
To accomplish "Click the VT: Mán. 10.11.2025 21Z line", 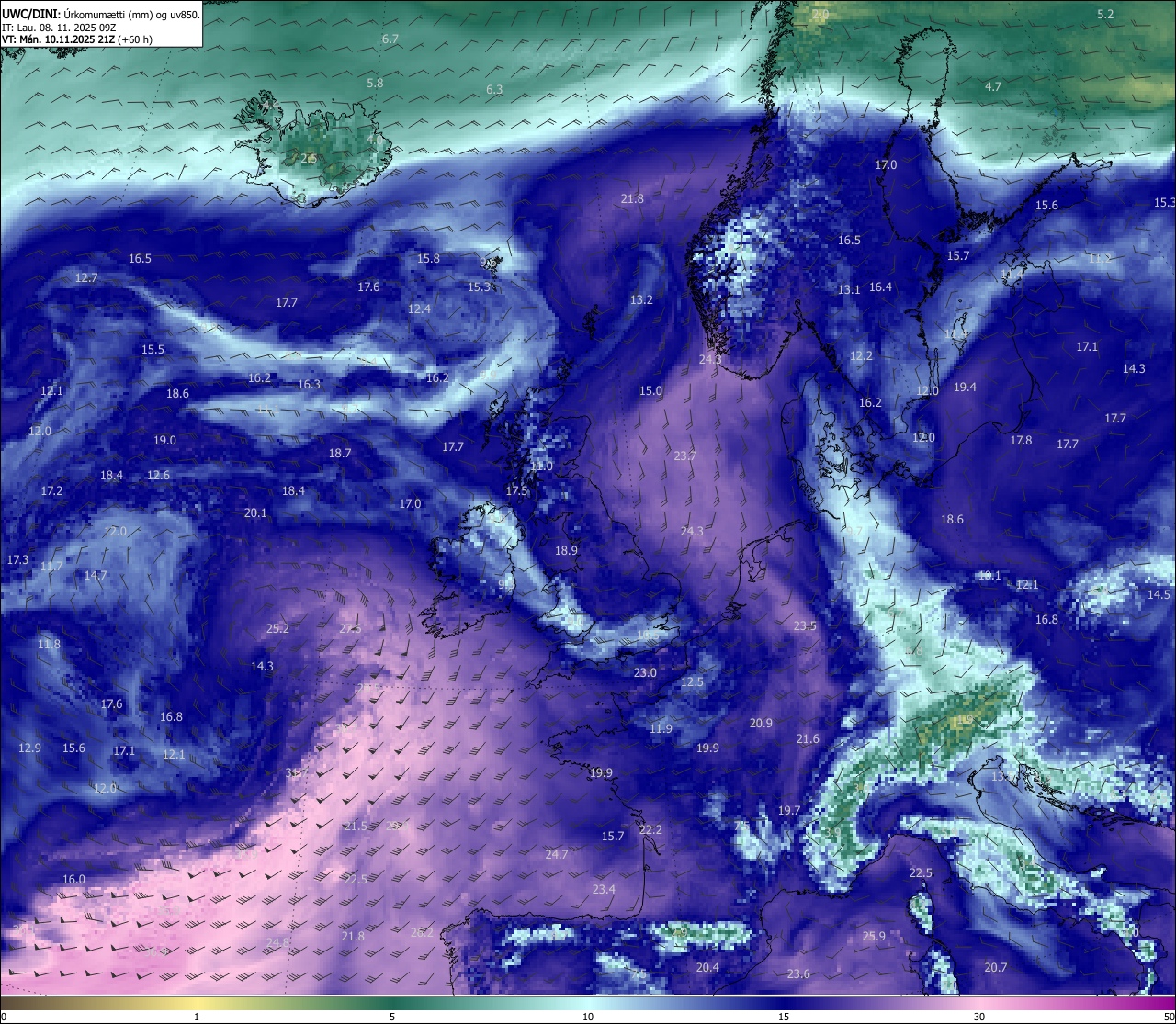I will click(x=77, y=39).
